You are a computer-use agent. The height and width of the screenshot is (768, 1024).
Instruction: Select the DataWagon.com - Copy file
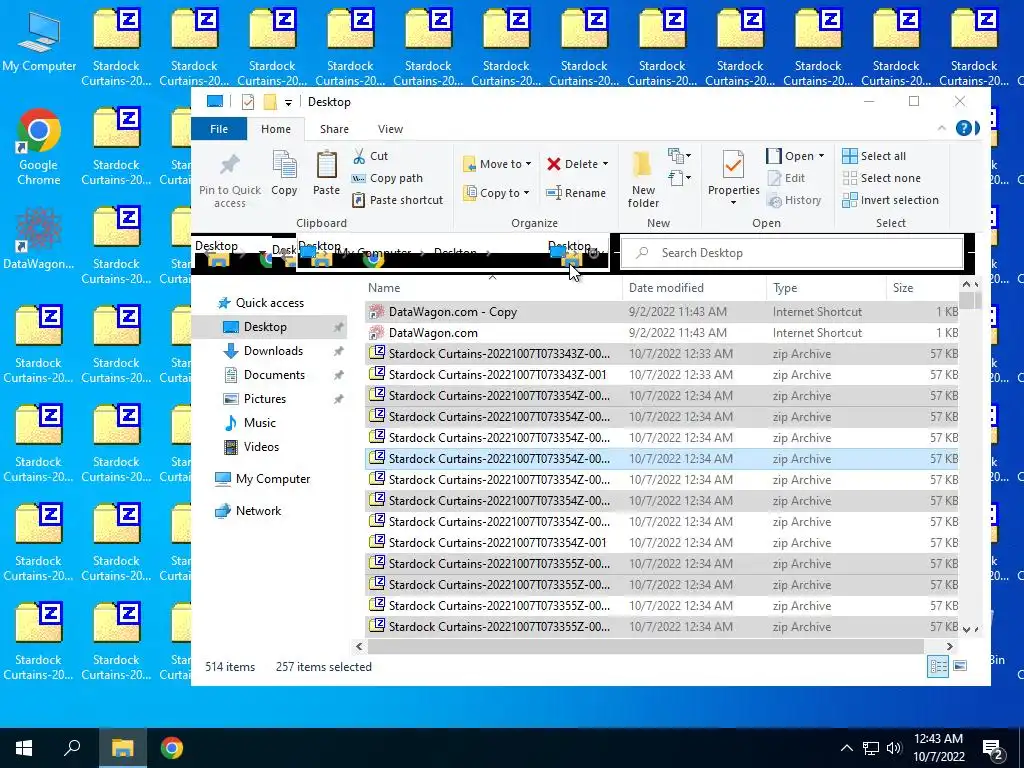661,312
